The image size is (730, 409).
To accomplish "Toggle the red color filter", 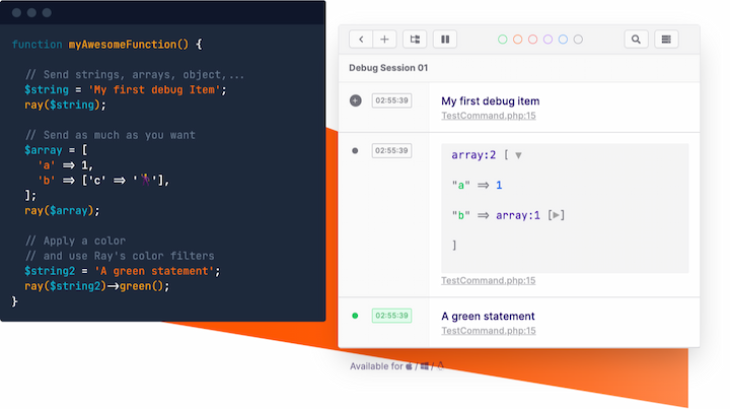I will click(533, 39).
